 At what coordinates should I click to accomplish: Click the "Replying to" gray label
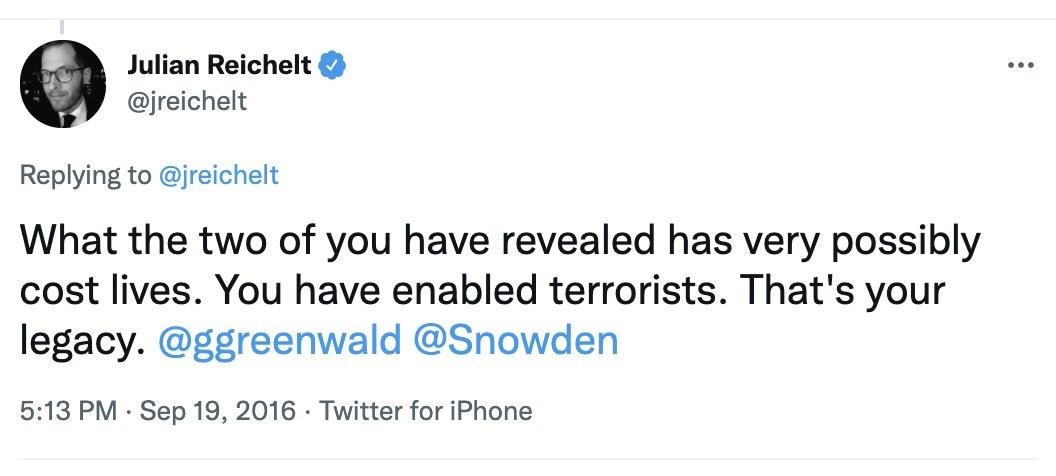click(85, 177)
